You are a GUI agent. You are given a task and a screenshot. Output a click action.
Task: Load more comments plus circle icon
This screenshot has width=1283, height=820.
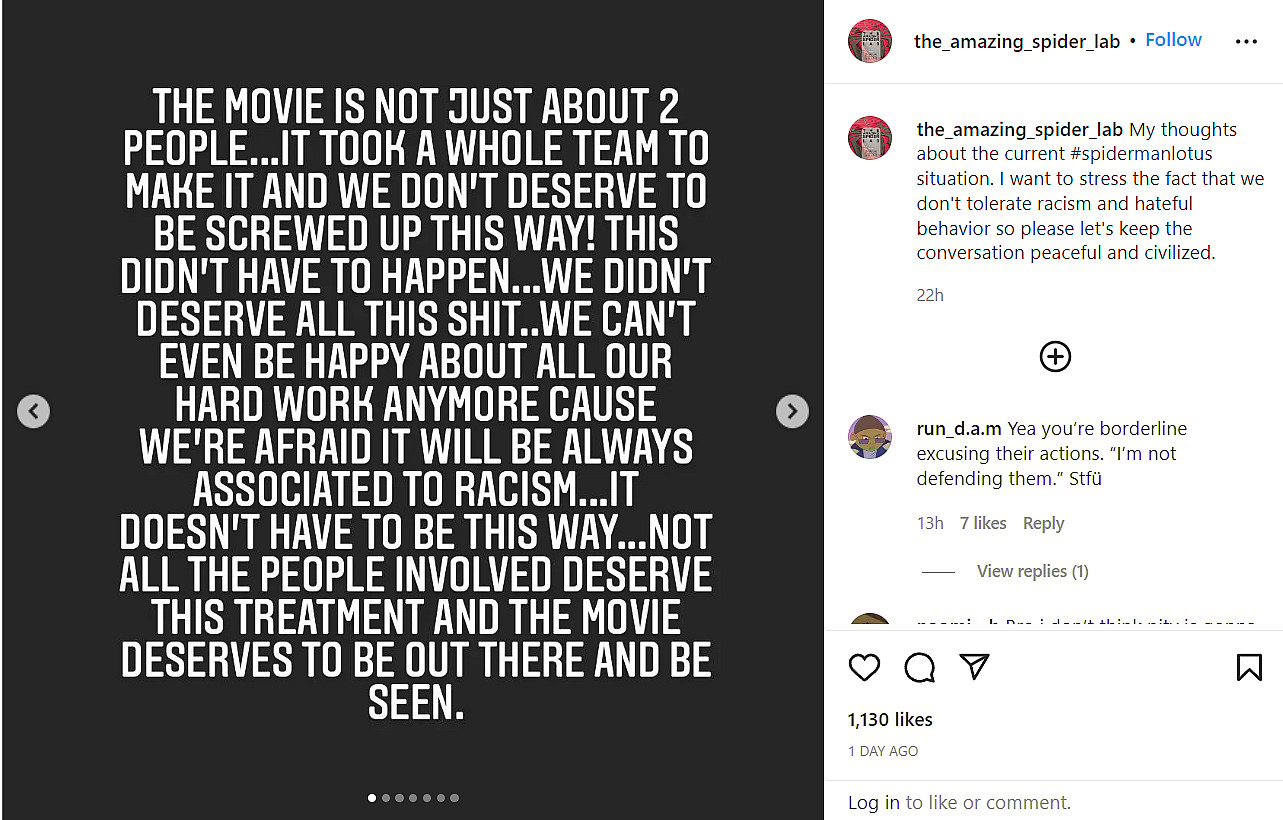[1055, 357]
